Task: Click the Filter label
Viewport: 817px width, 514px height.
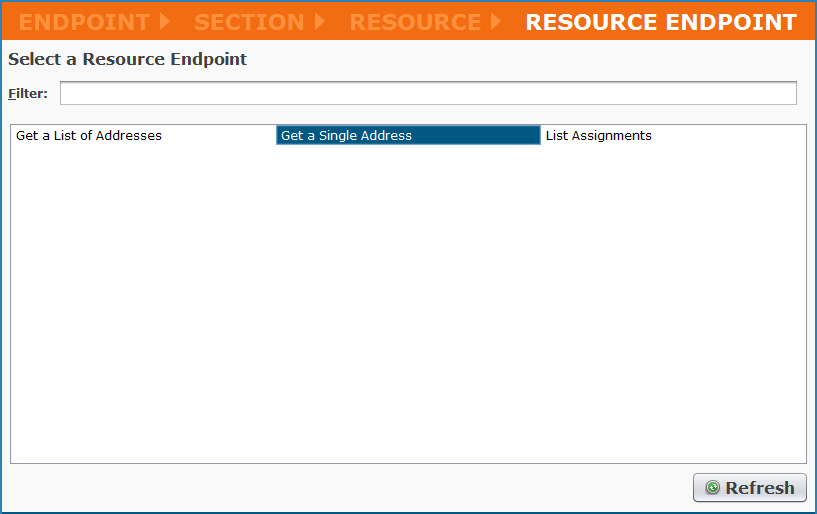Action: 28,93
